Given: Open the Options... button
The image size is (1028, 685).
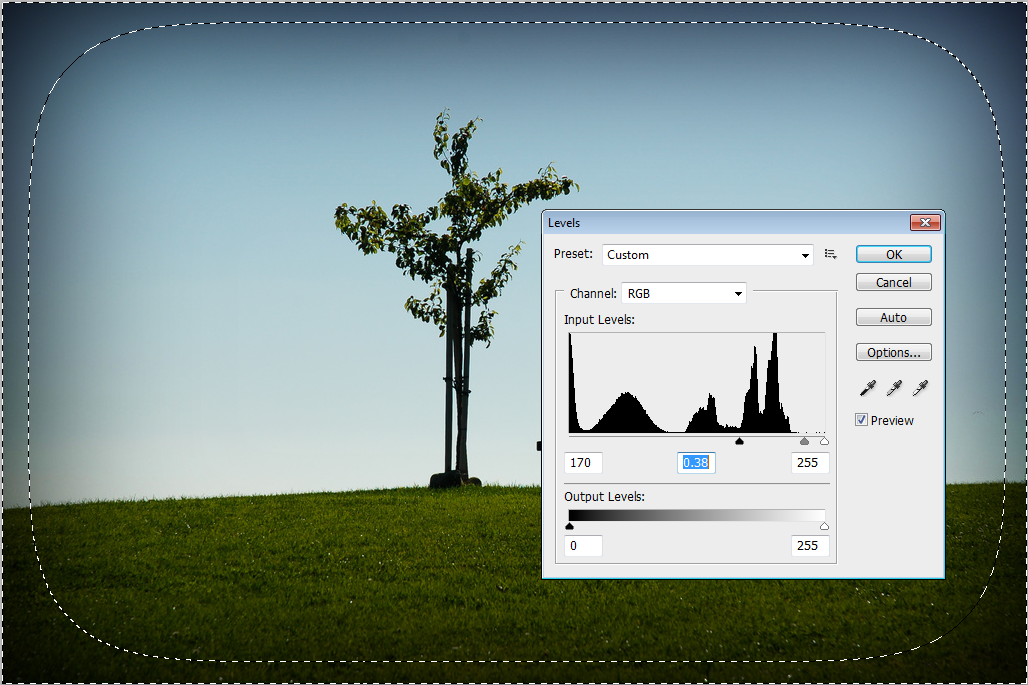Looking at the screenshot, I should 893,353.
